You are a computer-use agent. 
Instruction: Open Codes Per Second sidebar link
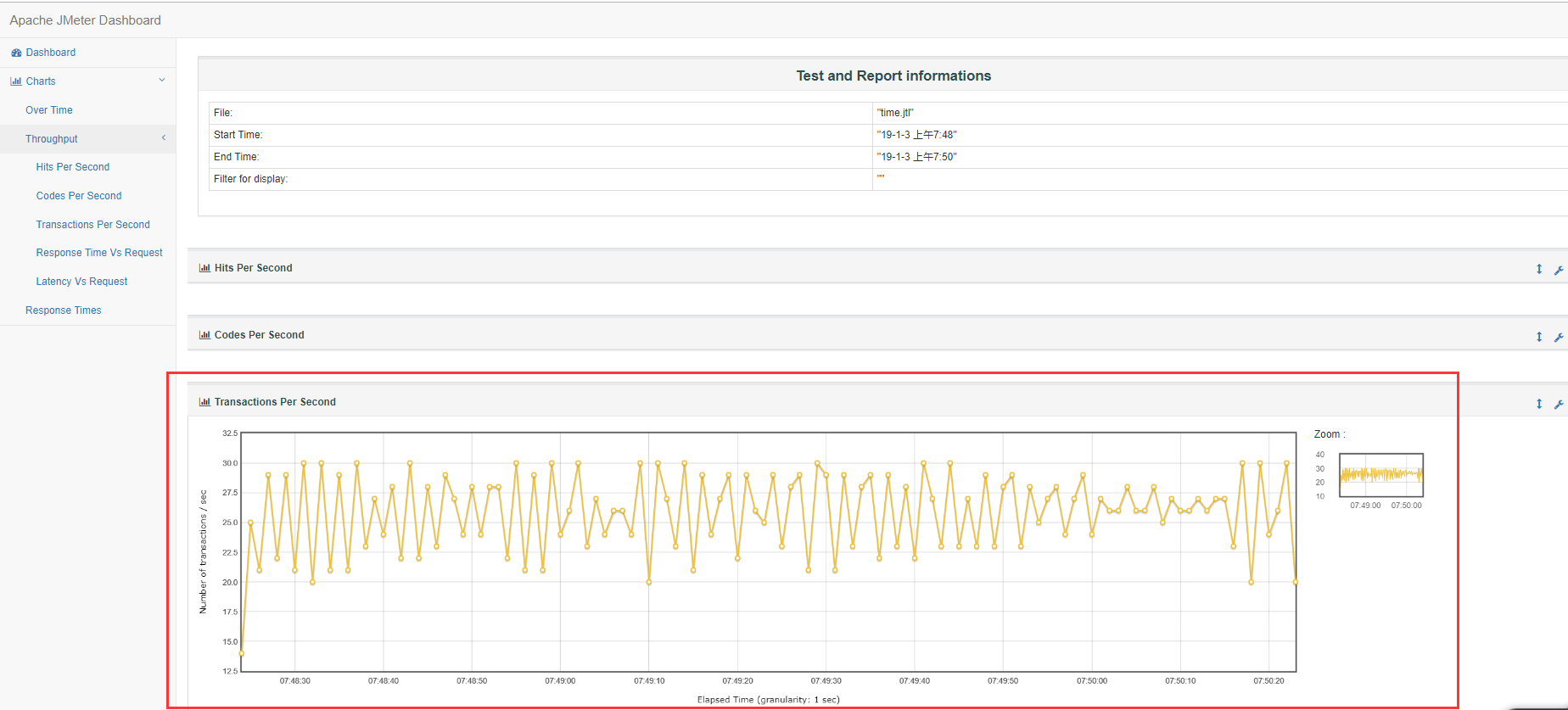point(79,196)
